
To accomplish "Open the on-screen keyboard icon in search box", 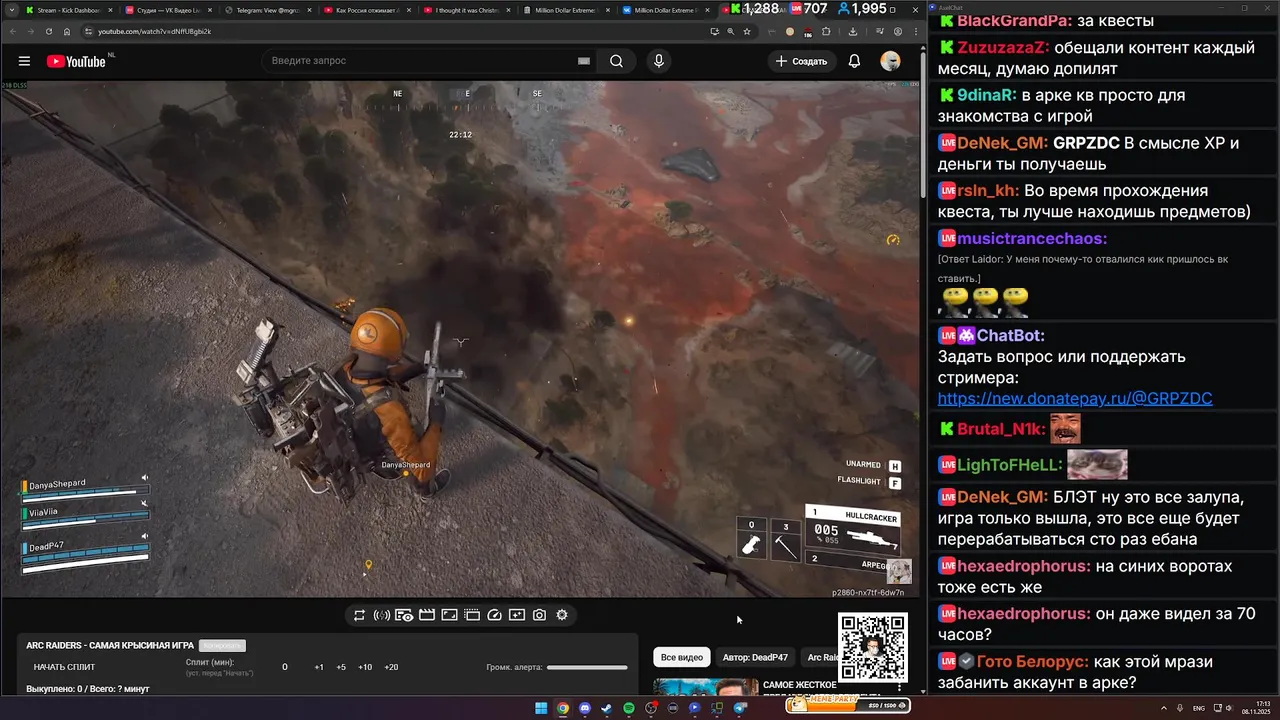I will [x=584, y=61].
